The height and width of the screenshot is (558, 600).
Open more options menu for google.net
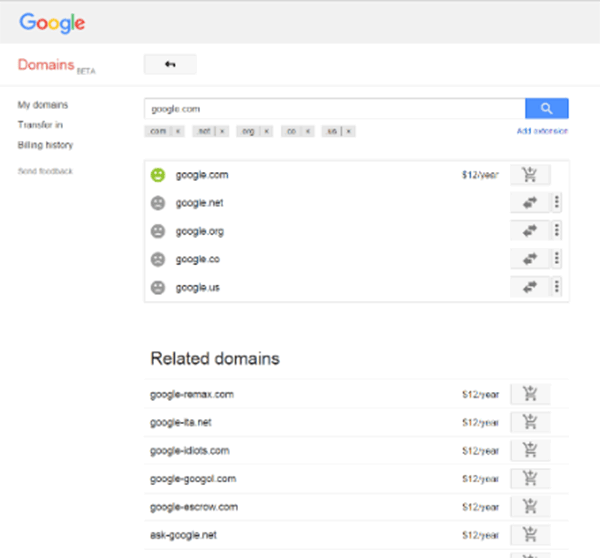tap(557, 202)
